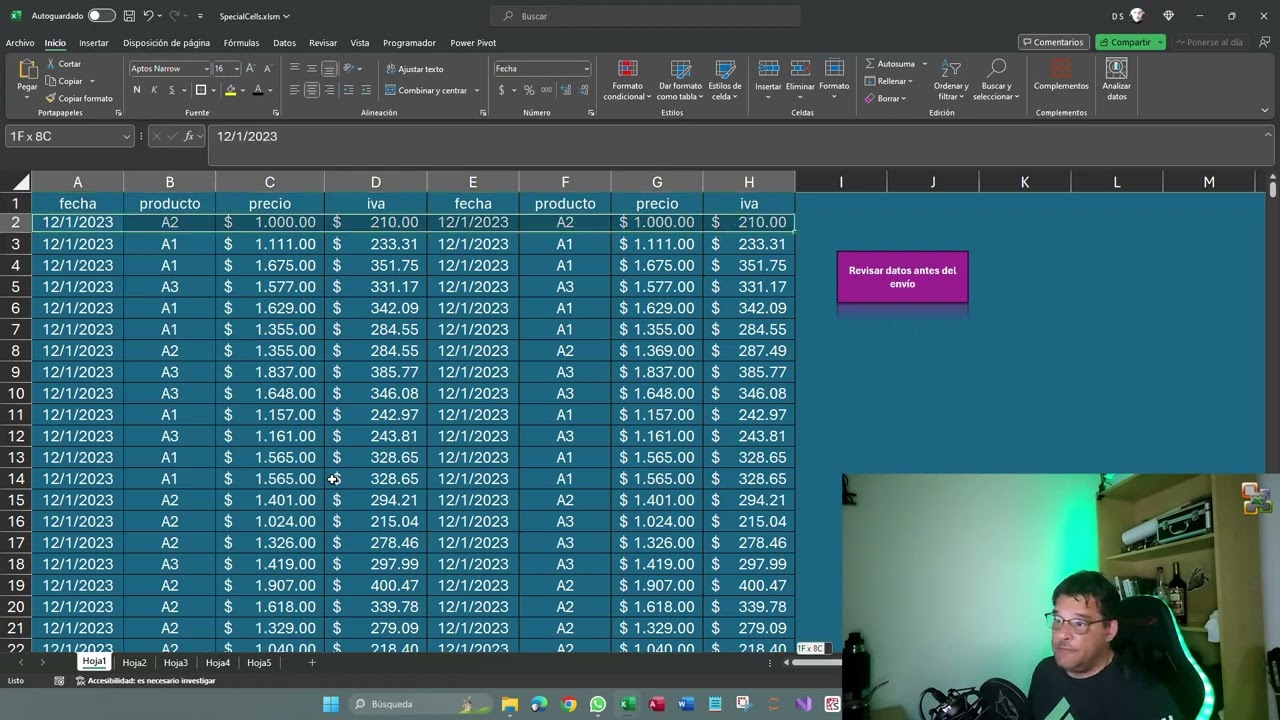Click the Borrar clear button

tap(885, 98)
